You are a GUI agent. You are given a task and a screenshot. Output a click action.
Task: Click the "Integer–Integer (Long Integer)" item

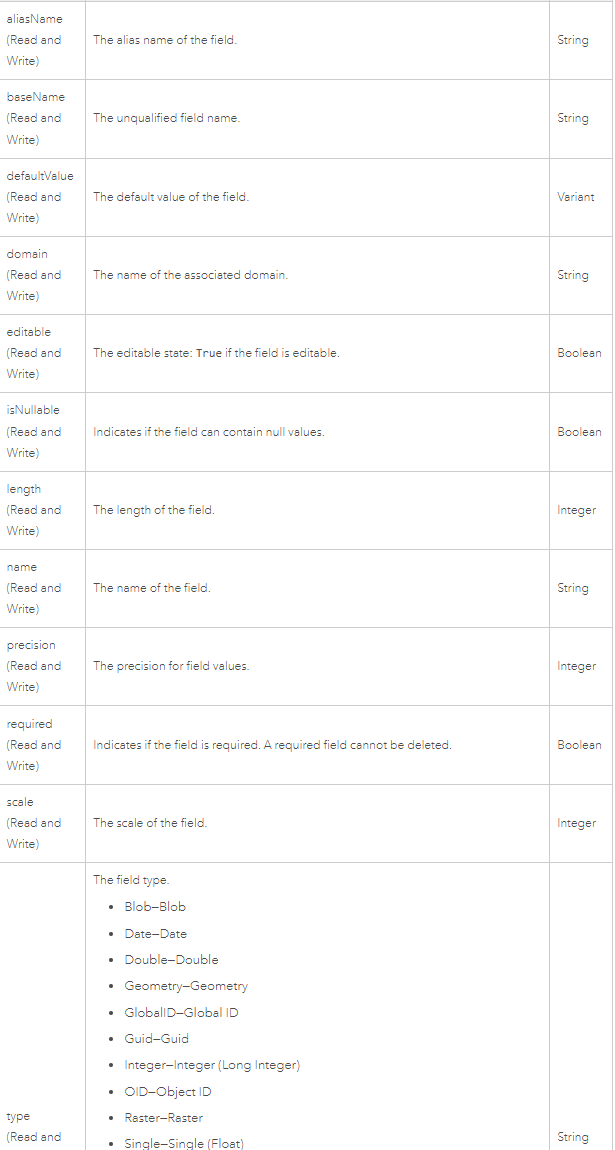click(212, 1065)
